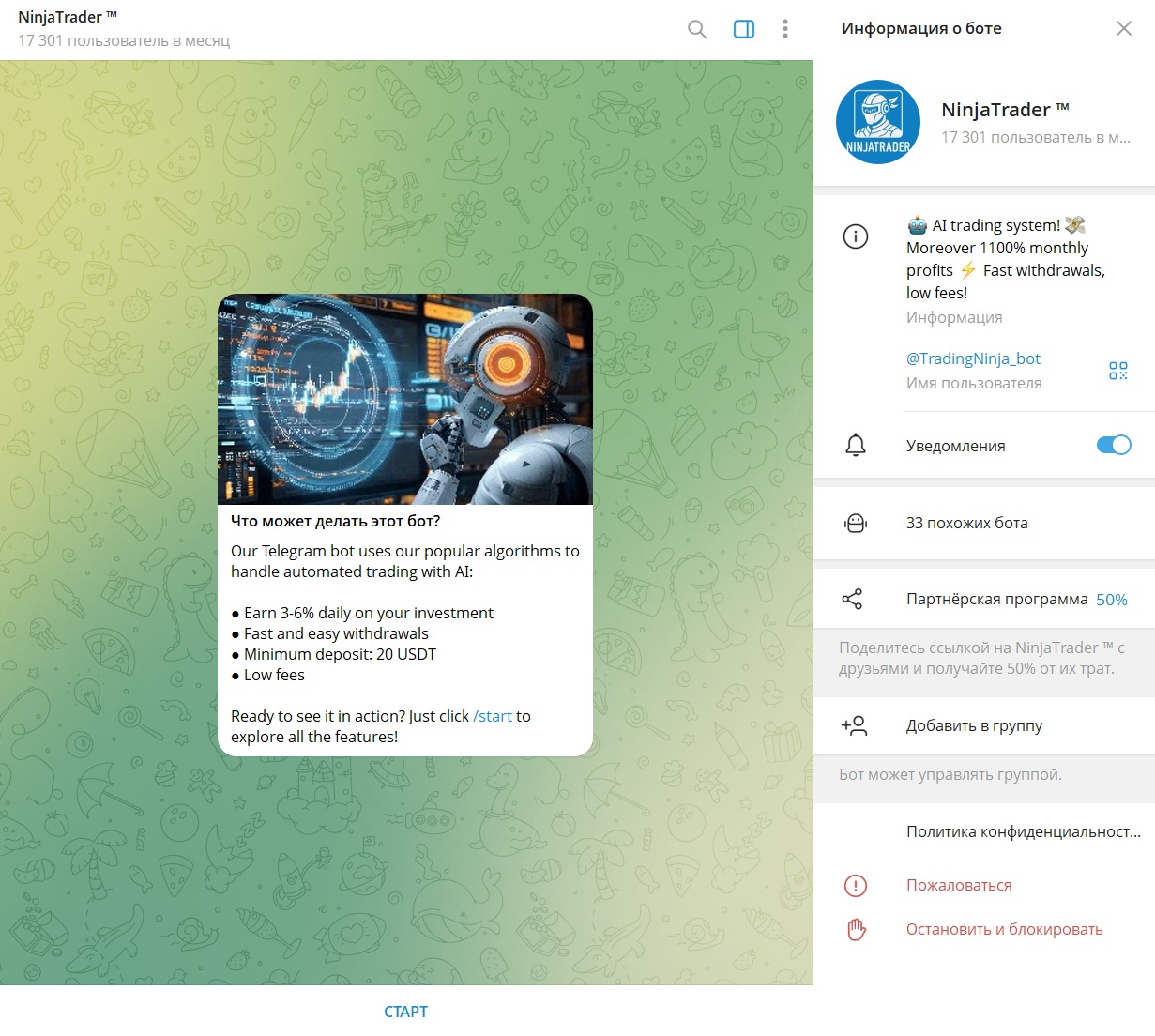Image resolution: width=1155 pixels, height=1036 pixels.
Task: Open the three-dot more options menu
Action: (x=785, y=29)
